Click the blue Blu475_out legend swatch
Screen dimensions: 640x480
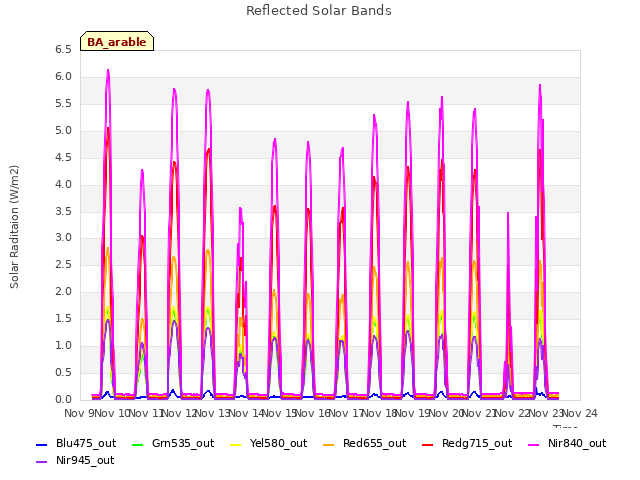pos(42,444)
